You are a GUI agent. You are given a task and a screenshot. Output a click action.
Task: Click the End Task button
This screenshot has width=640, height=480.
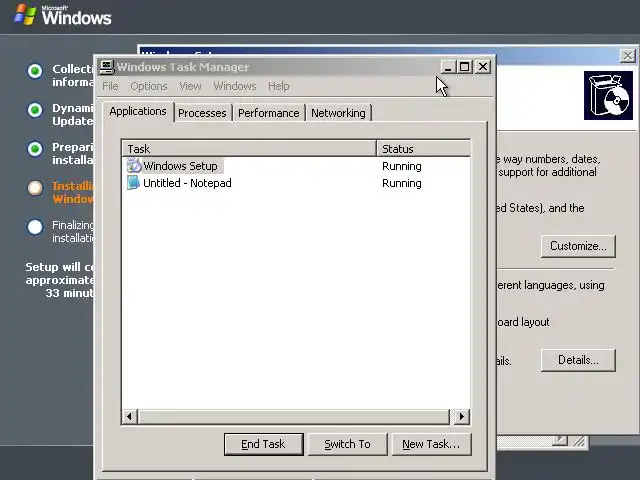pos(263,444)
